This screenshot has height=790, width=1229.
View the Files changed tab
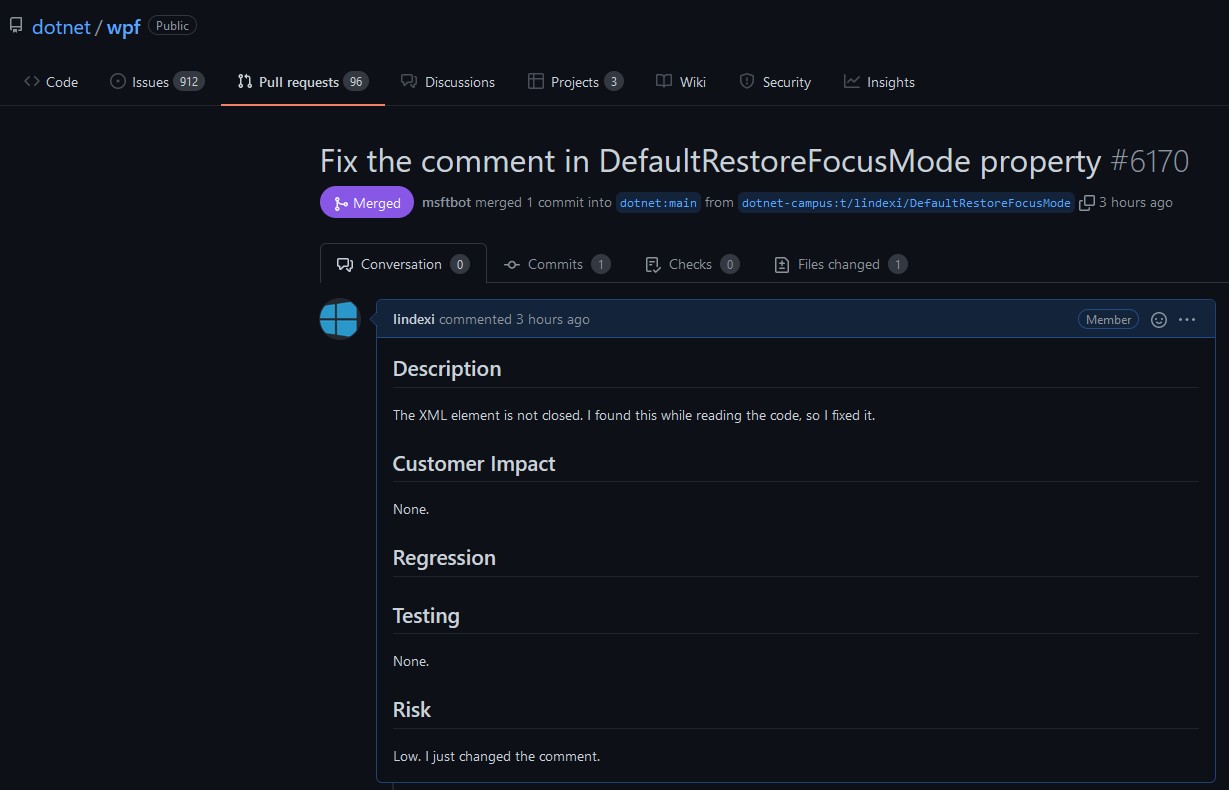tap(839, 264)
